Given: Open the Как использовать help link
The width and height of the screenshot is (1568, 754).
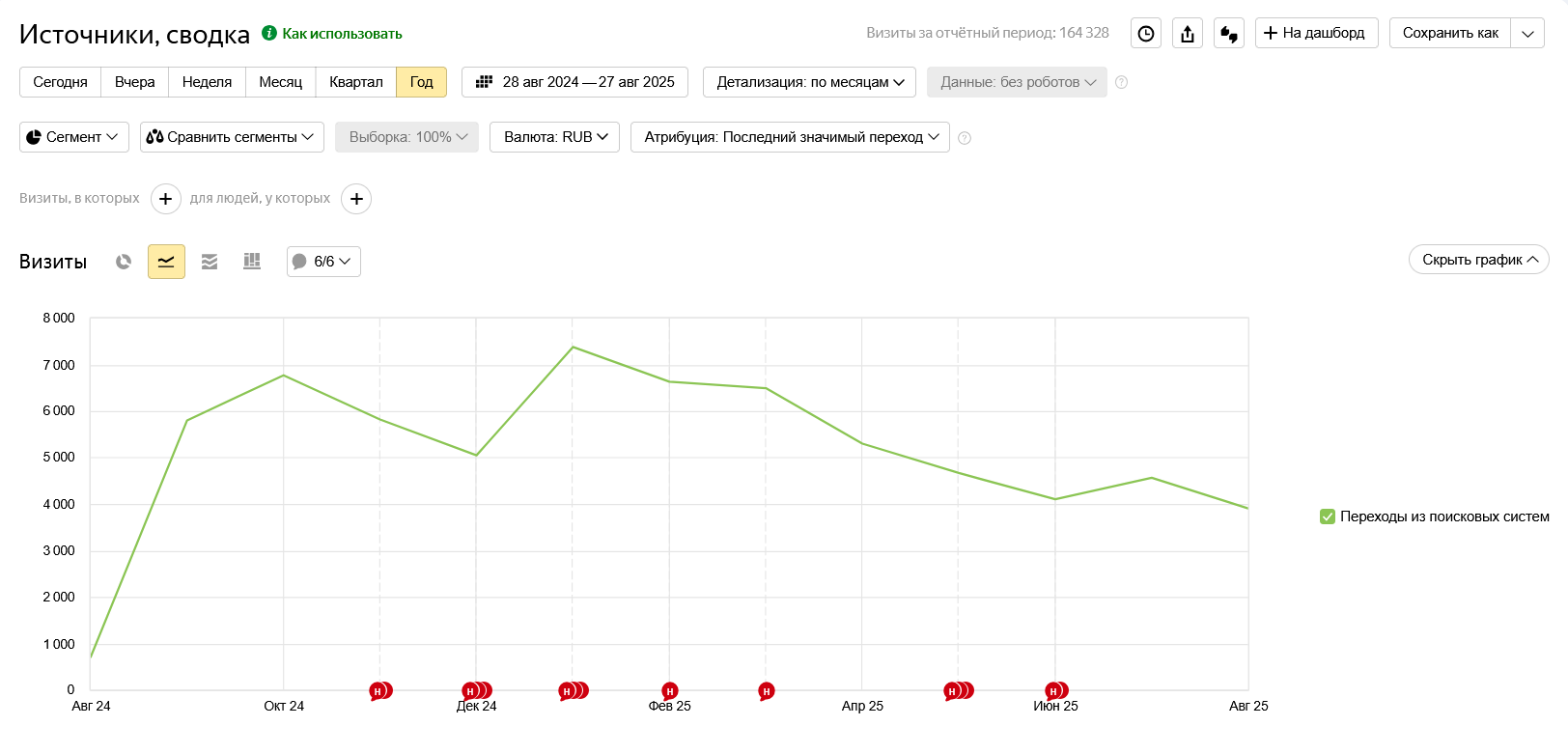Looking at the screenshot, I should tap(342, 34).
